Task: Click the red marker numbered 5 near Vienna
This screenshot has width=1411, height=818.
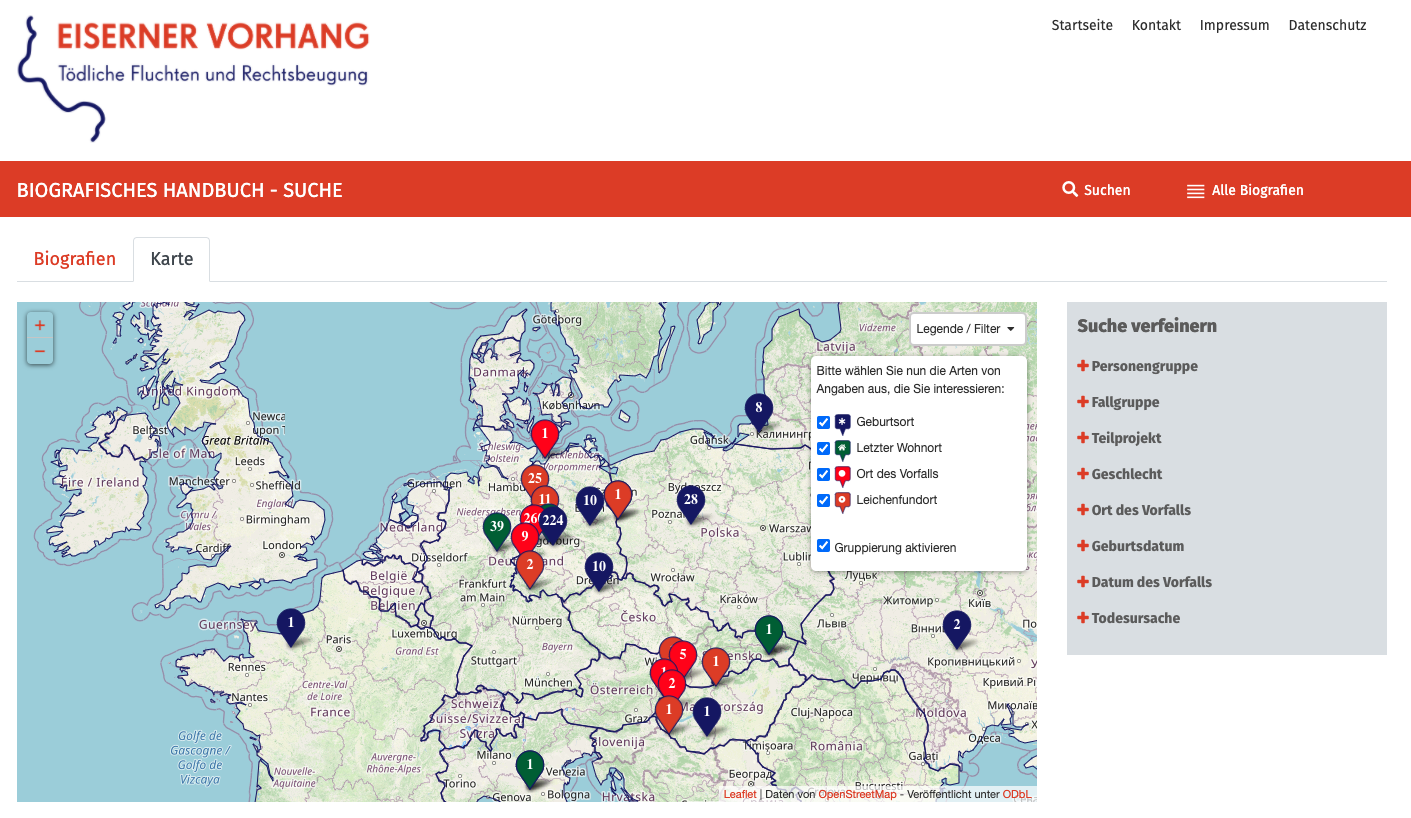Action: pos(683,658)
